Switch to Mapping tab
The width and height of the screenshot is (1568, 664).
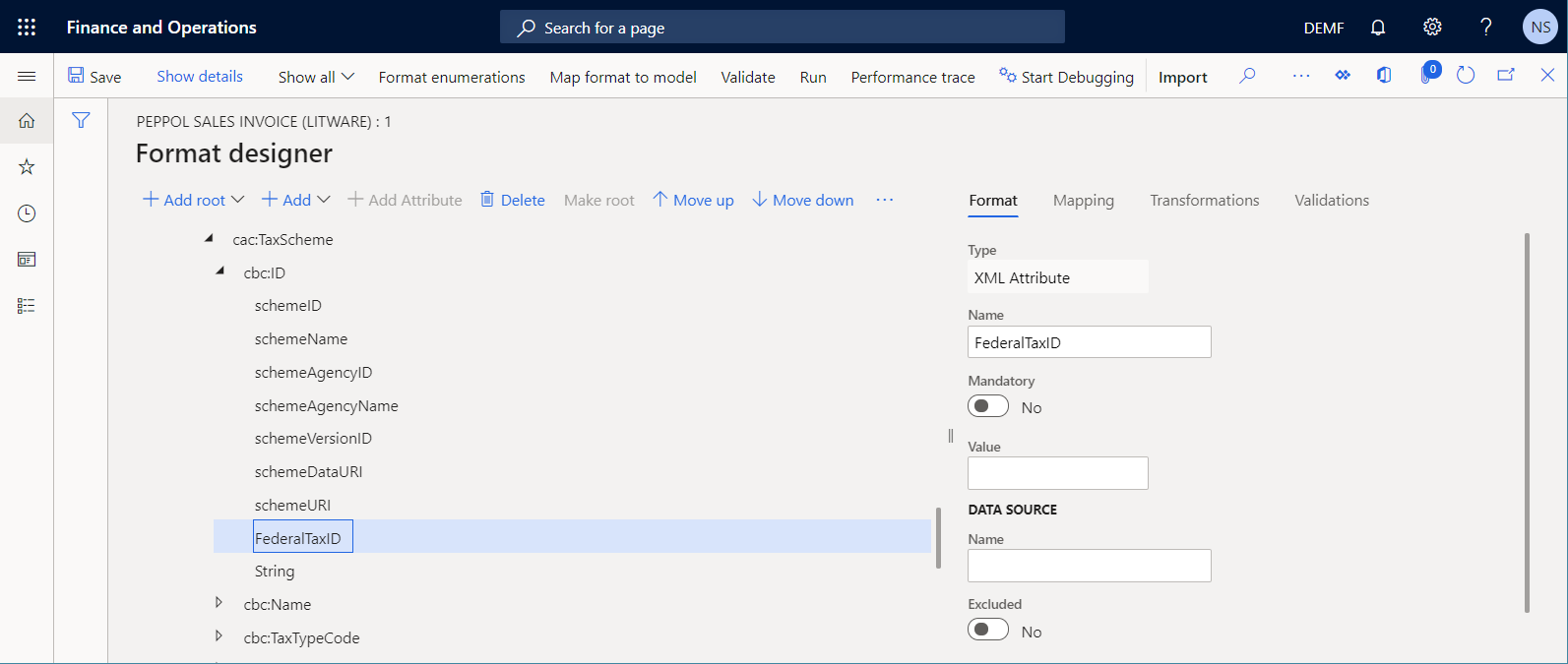click(x=1084, y=200)
